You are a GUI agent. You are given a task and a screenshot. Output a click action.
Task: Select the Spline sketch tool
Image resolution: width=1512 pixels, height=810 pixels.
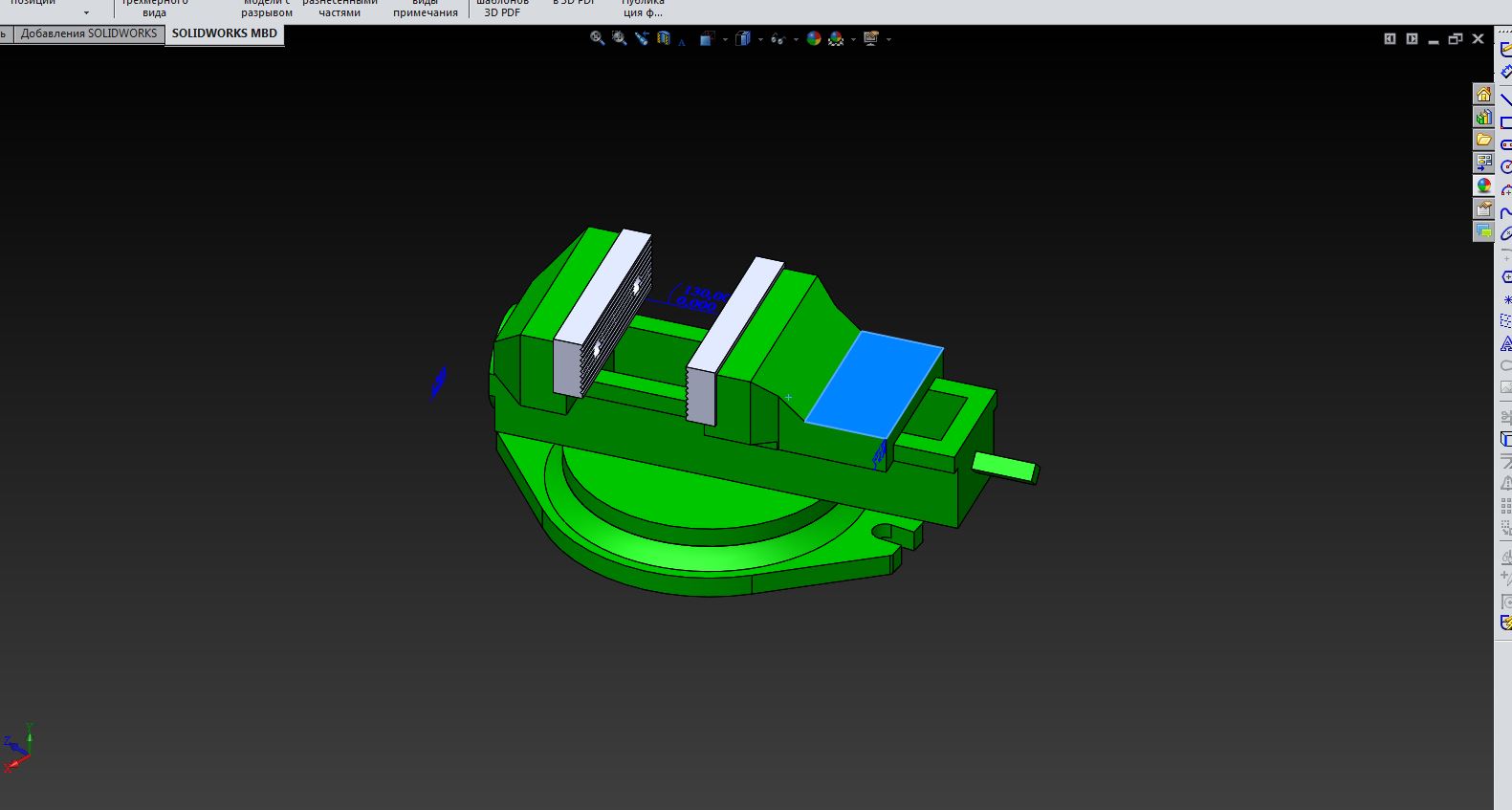(1505, 211)
